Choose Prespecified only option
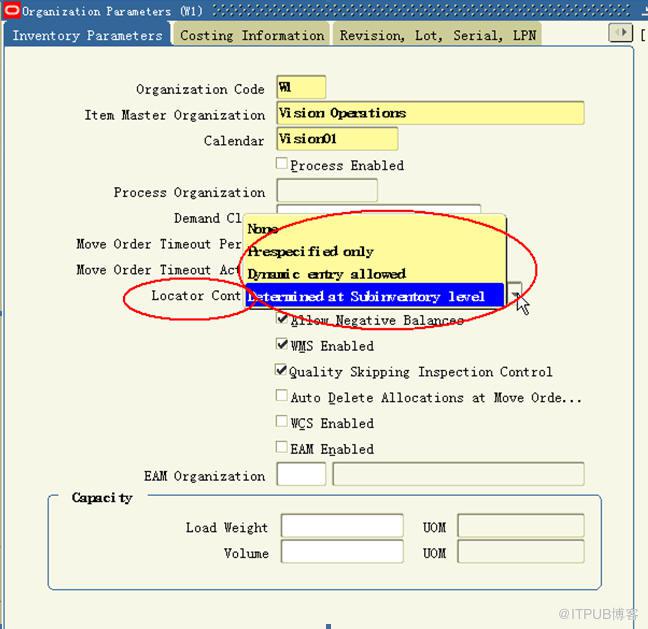 click(374, 251)
